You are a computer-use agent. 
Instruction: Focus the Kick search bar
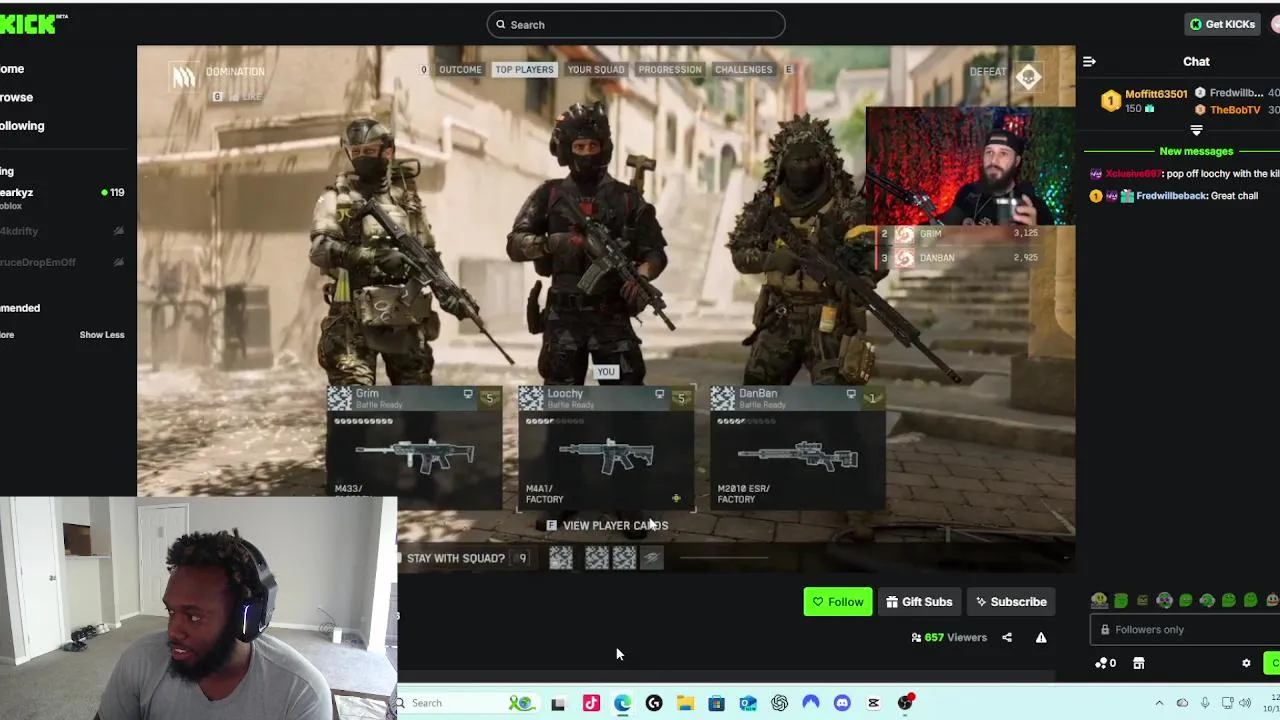[x=636, y=24]
